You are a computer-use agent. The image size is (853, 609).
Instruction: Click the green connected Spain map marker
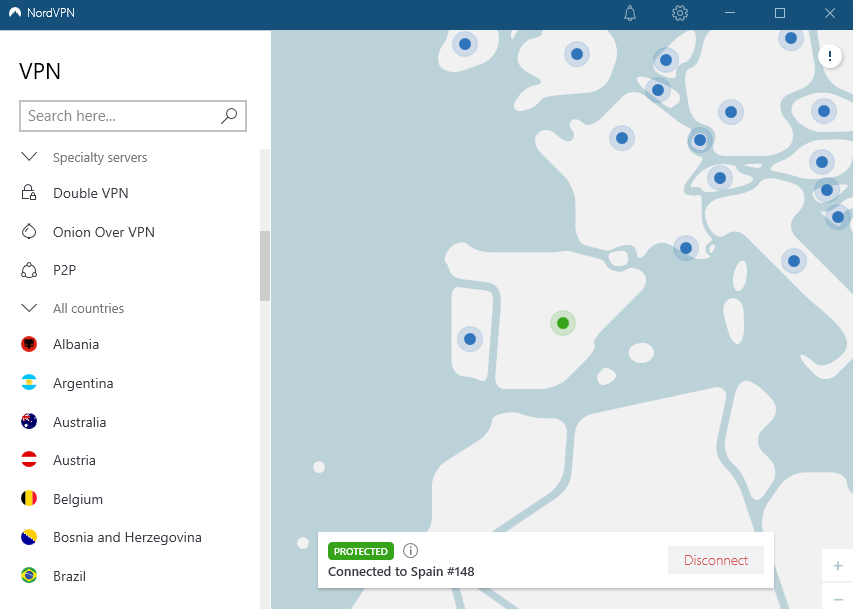[563, 322]
